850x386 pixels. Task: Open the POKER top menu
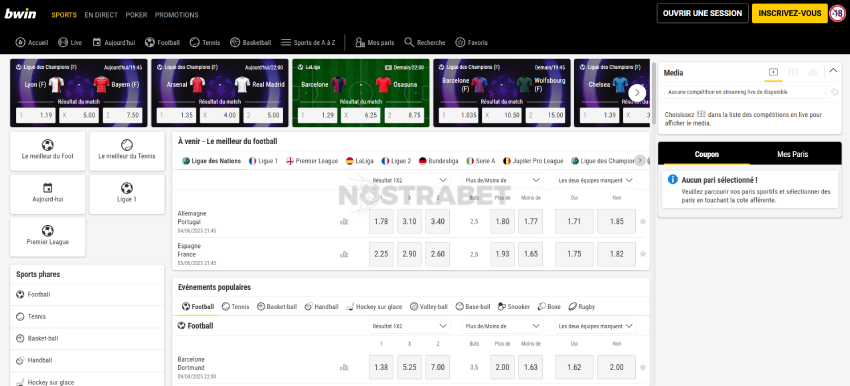tap(136, 15)
